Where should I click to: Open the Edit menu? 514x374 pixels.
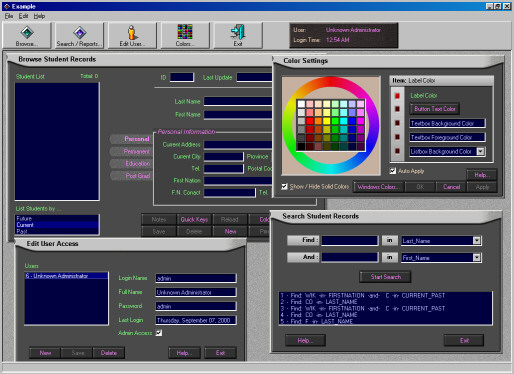click(23, 16)
